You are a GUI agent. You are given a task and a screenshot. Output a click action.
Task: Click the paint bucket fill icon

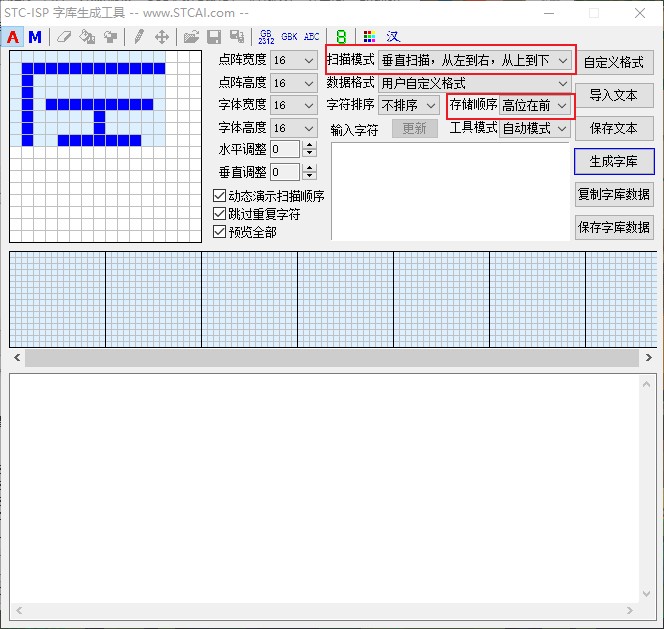coord(87,37)
